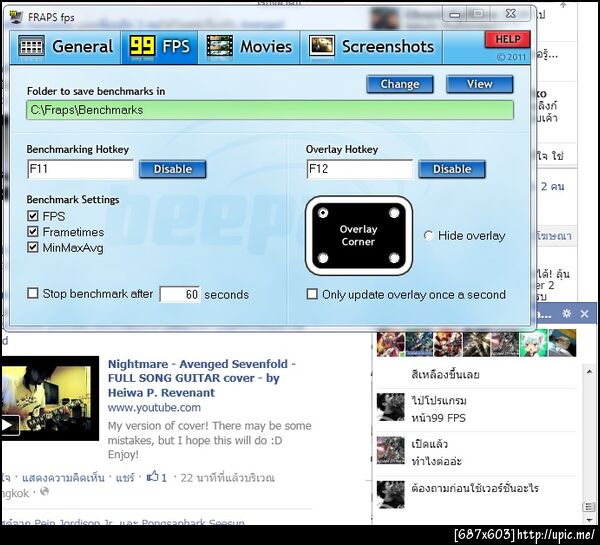Select bottom-left overlay corner
Viewport: 600px width, 545px height.
coord(323,258)
